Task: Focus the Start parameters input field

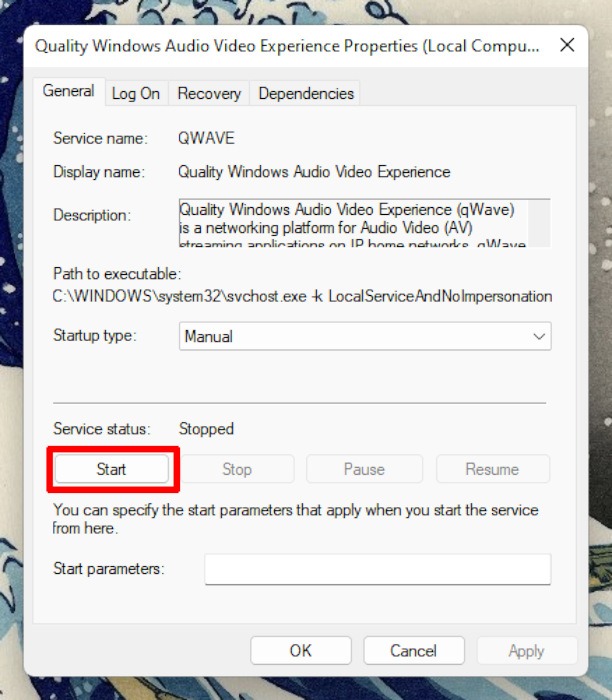Action: 378,569
